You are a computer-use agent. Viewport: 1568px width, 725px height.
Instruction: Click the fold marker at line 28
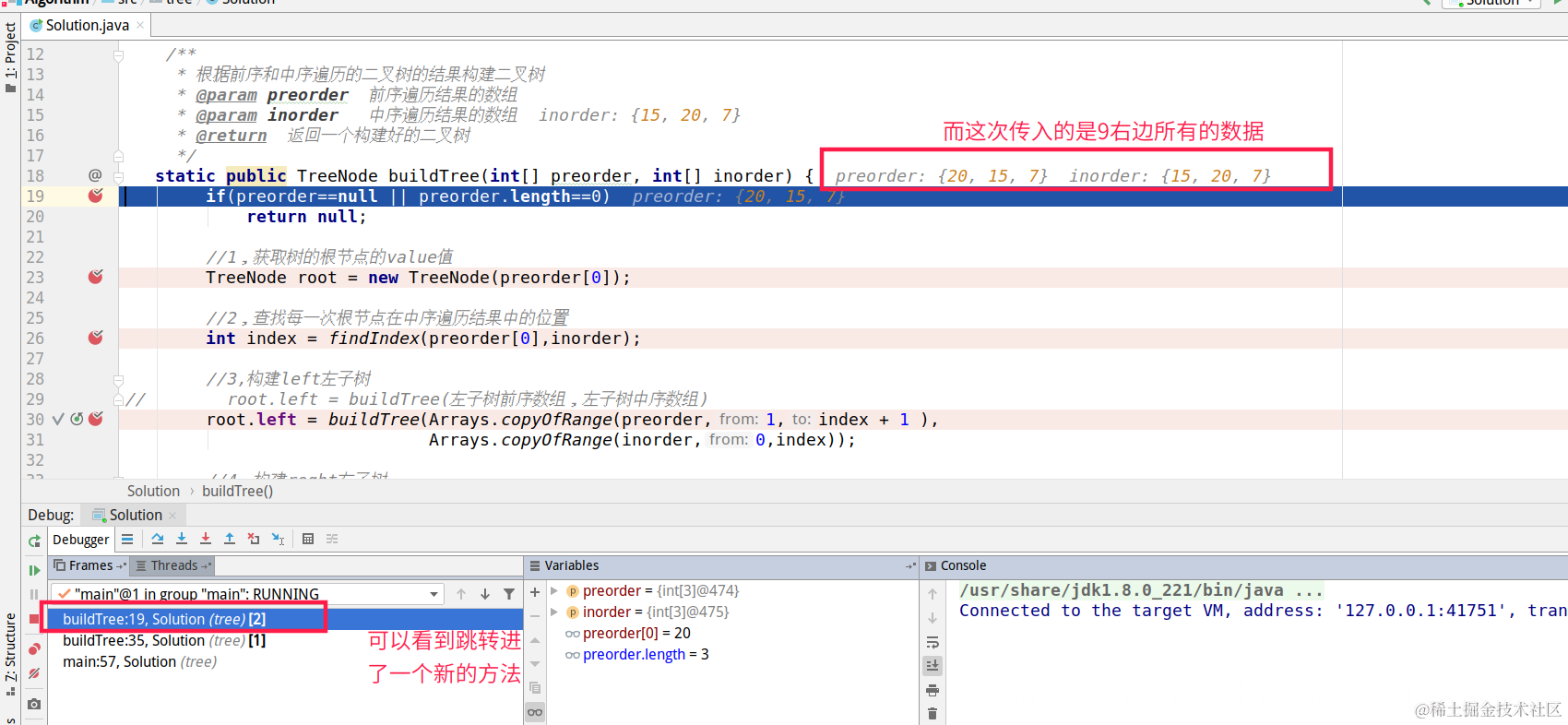(118, 379)
